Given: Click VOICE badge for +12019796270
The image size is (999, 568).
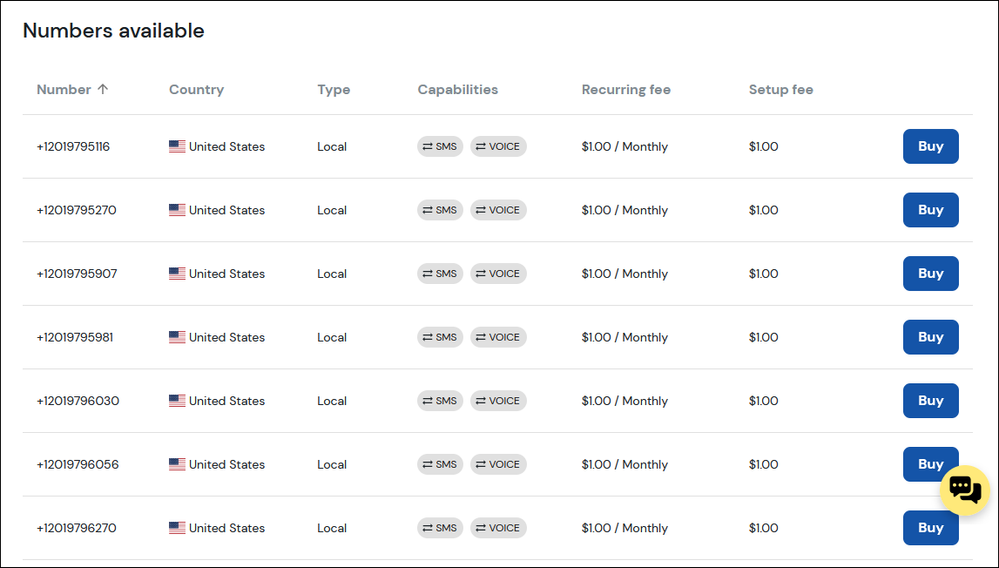Looking at the screenshot, I should click(x=498, y=528).
